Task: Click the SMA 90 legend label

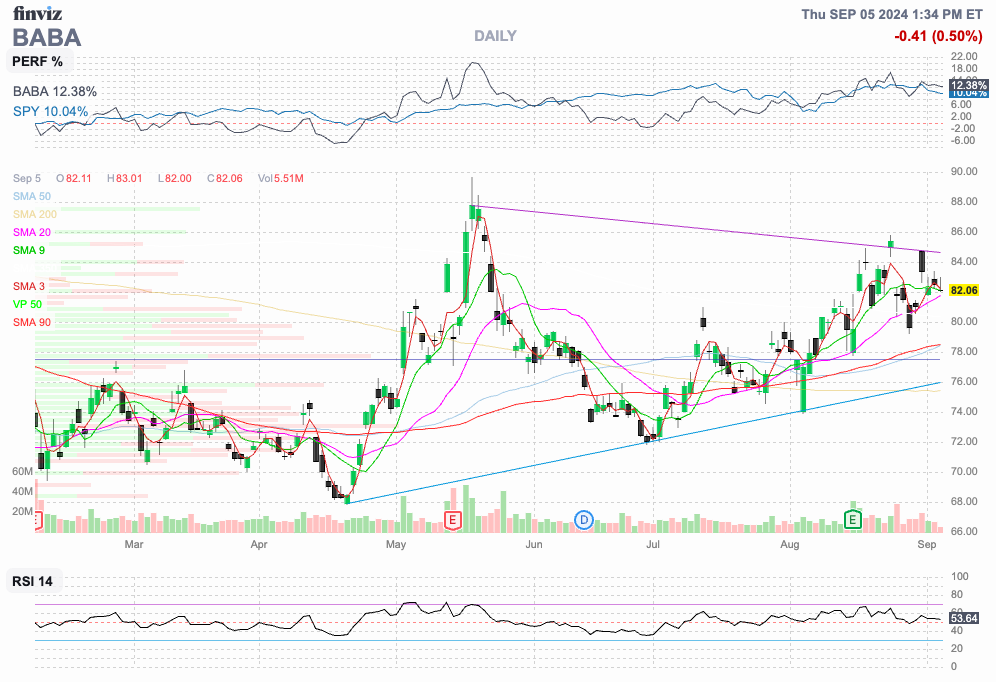Action: coord(32,322)
